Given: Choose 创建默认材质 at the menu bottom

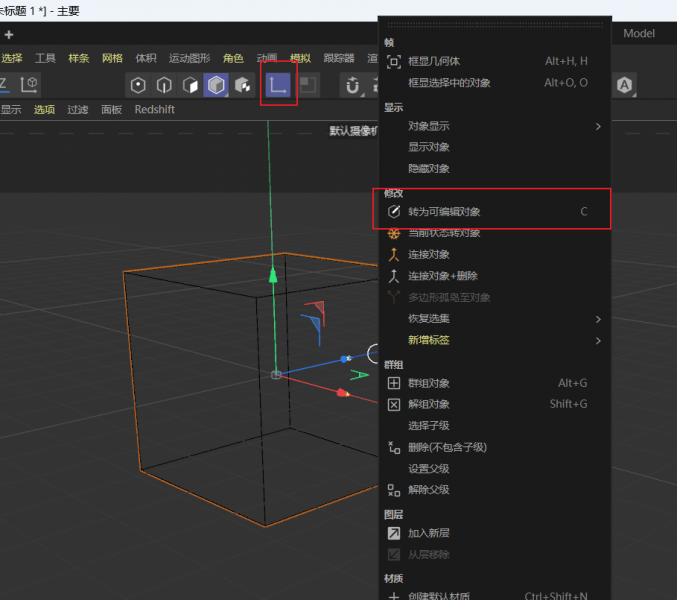Looking at the screenshot, I should pos(495,595).
